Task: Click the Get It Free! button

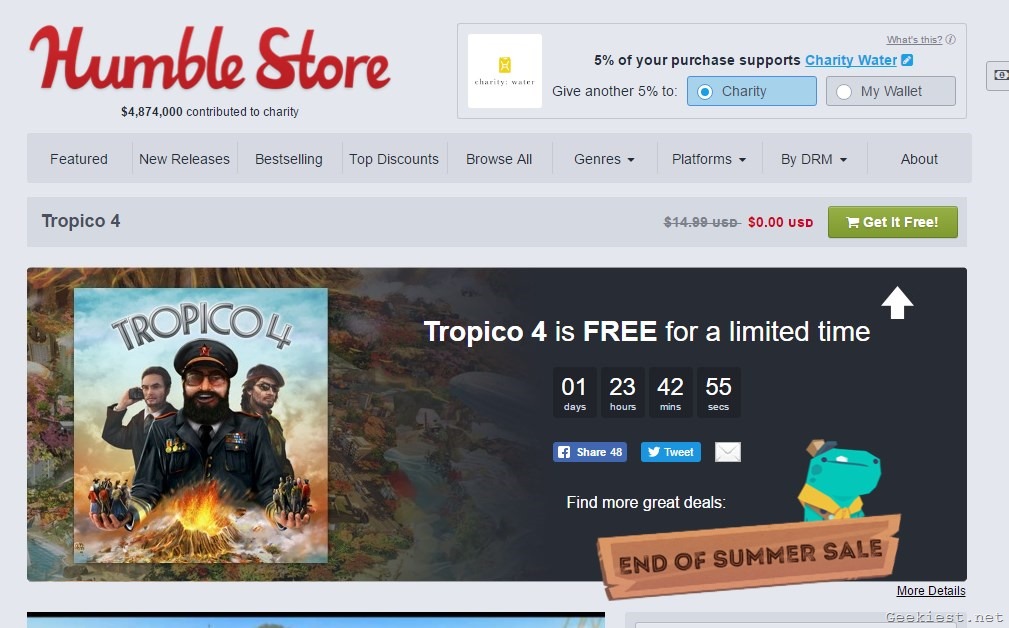Action: pyautogui.click(x=893, y=222)
